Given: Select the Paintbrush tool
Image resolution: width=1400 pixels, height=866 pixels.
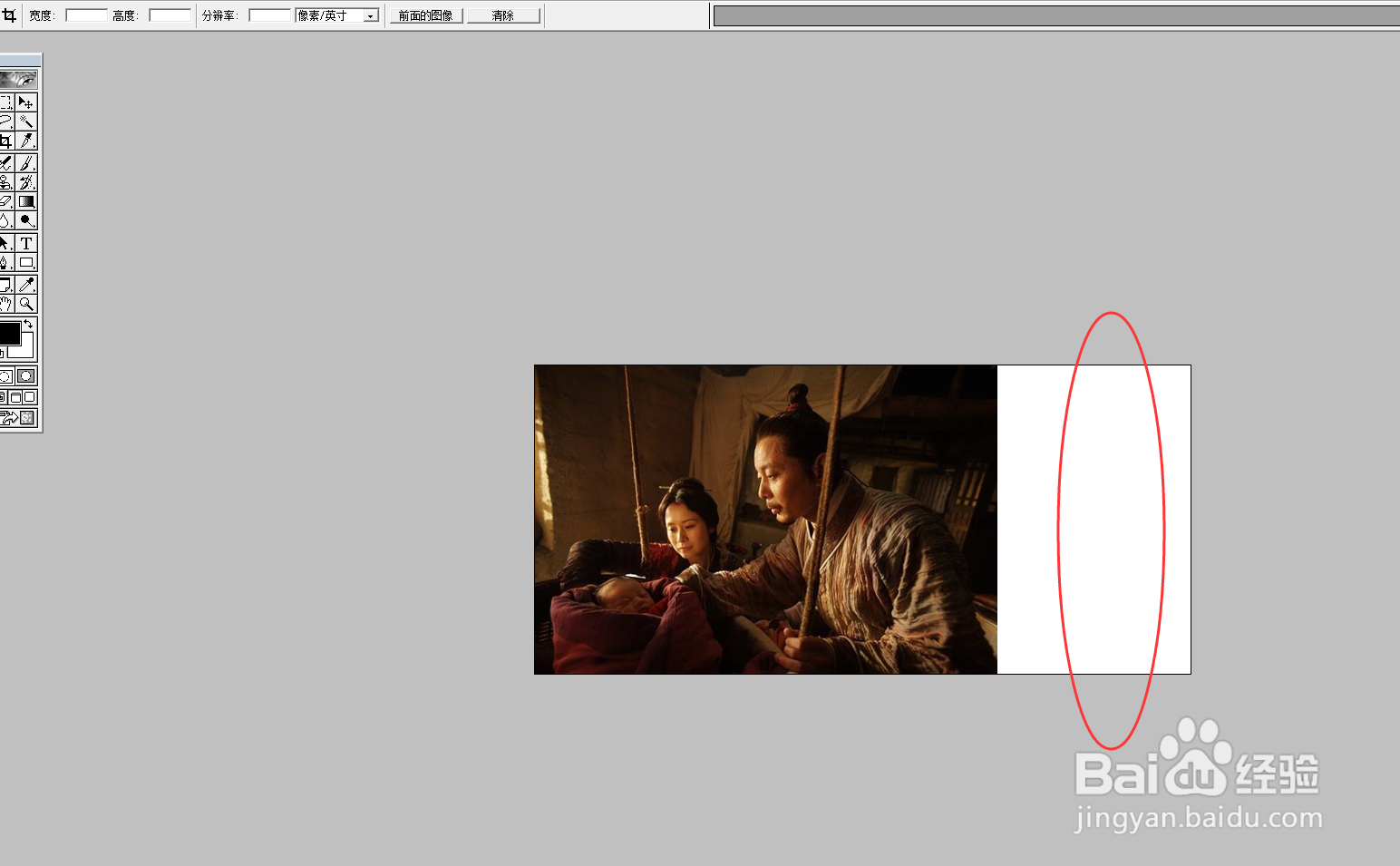Looking at the screenshot, I should [26, 163].
